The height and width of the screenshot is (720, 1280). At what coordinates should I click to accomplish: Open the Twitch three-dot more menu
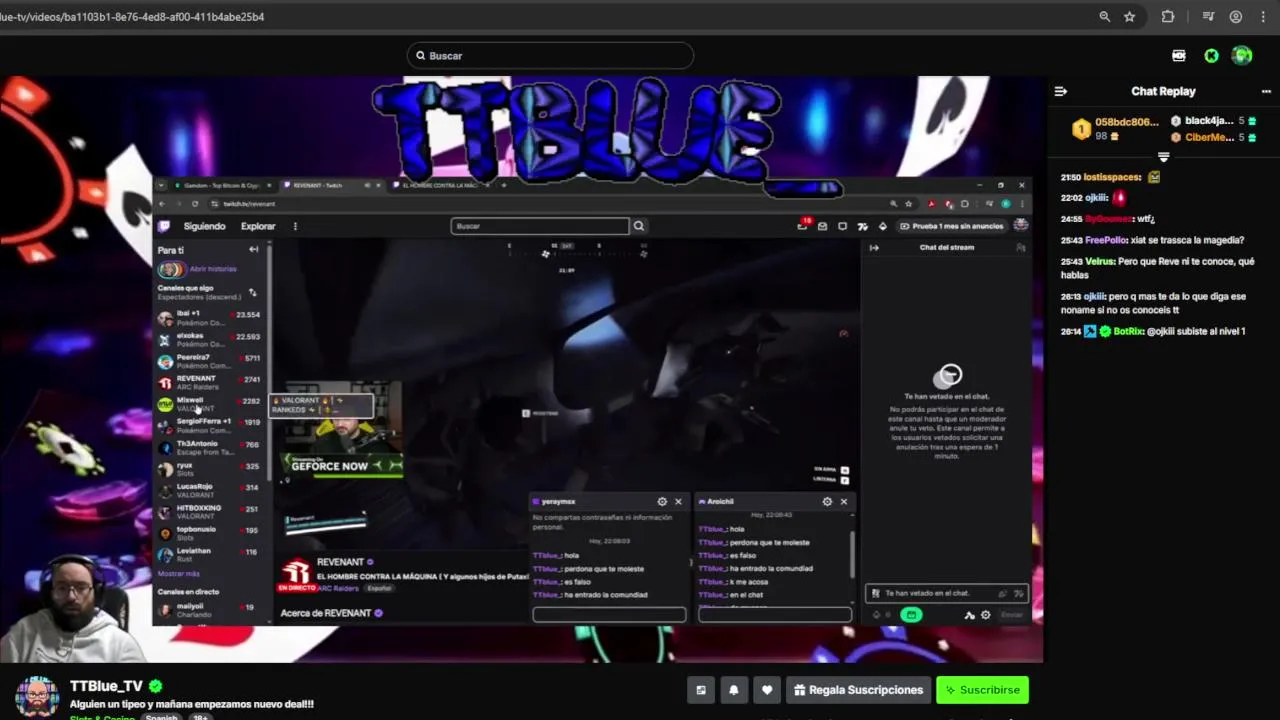[x=295, y=226]
